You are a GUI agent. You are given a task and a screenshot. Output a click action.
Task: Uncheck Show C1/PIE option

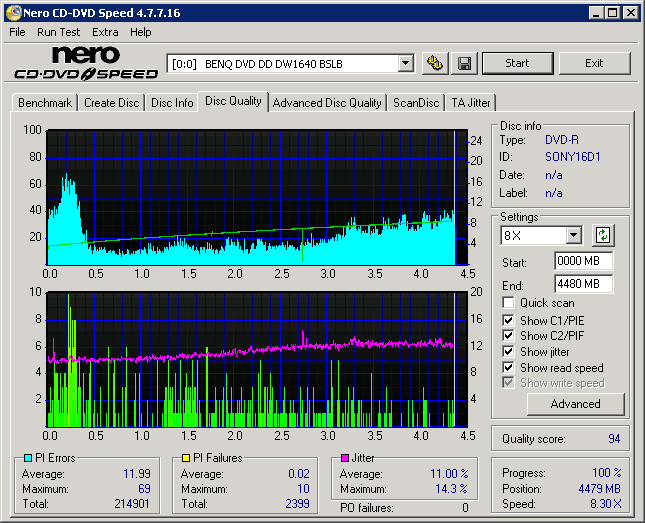pos(509,320)
